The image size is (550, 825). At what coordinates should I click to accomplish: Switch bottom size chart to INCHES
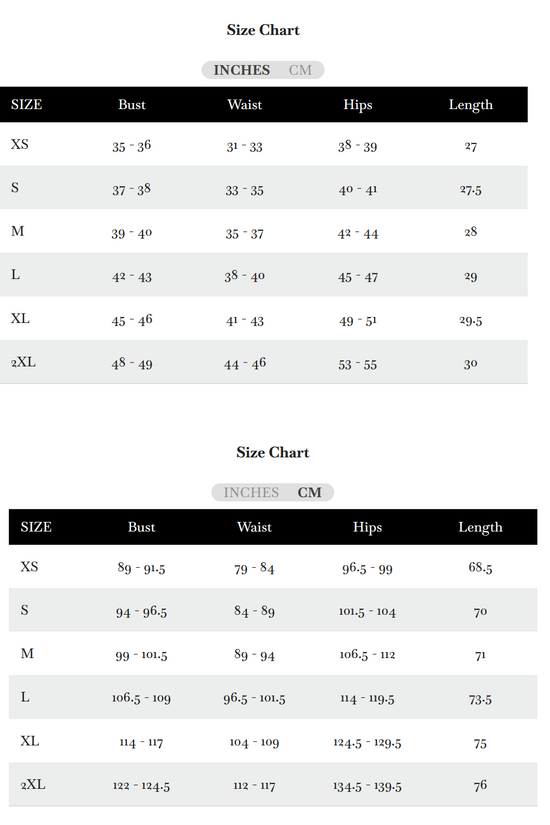point(251,492)
